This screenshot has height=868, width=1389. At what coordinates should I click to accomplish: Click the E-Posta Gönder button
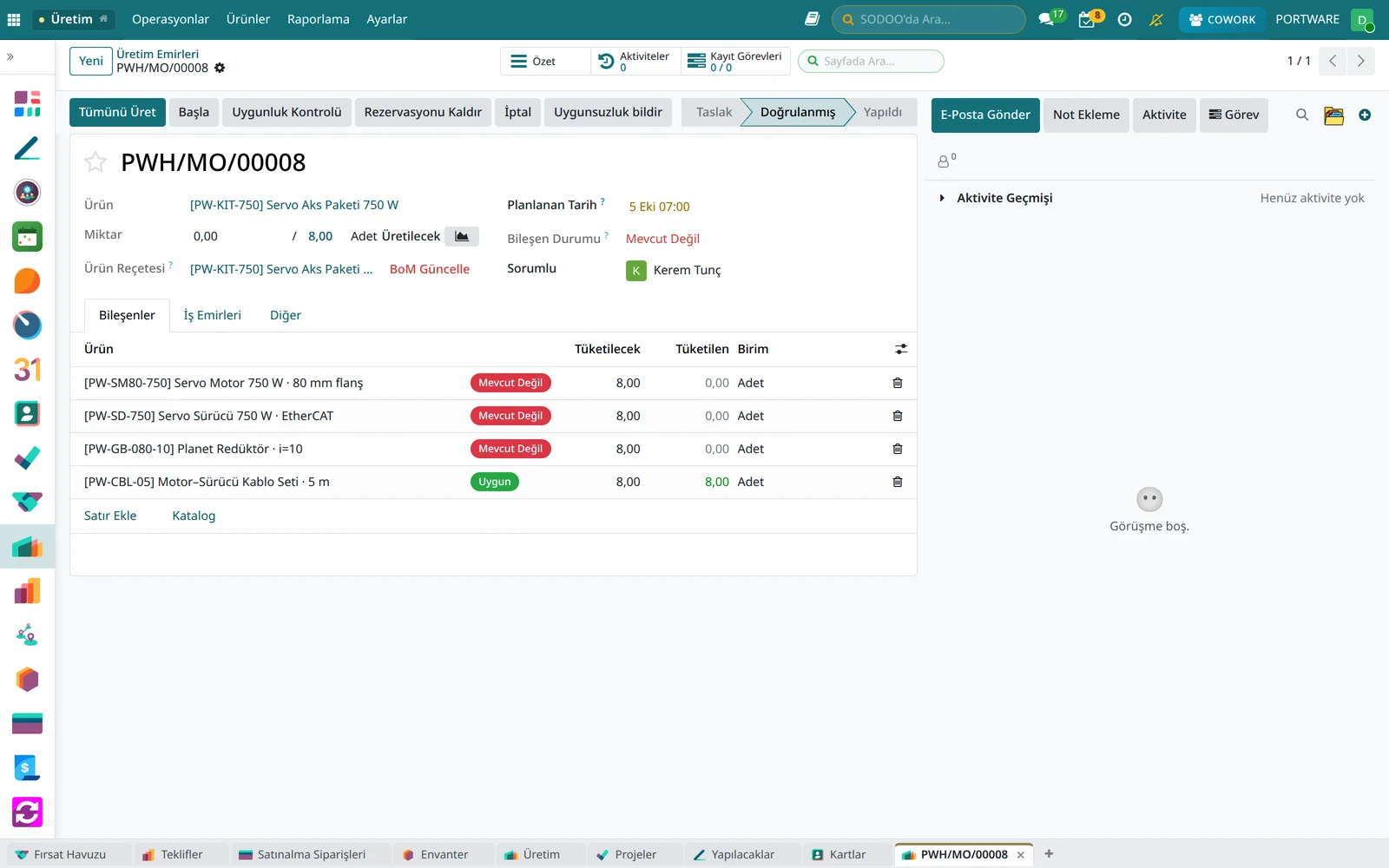(985, 115)
